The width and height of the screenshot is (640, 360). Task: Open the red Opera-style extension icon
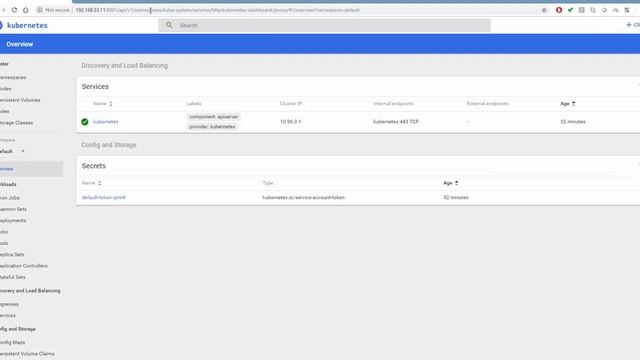(x=559, y=10)
